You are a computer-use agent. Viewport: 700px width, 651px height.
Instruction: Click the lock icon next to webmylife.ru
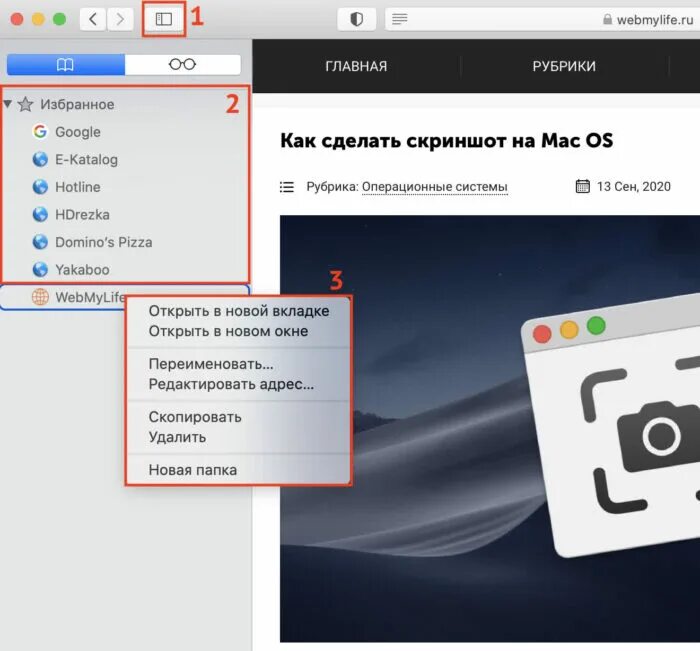(x=607, y=19)
